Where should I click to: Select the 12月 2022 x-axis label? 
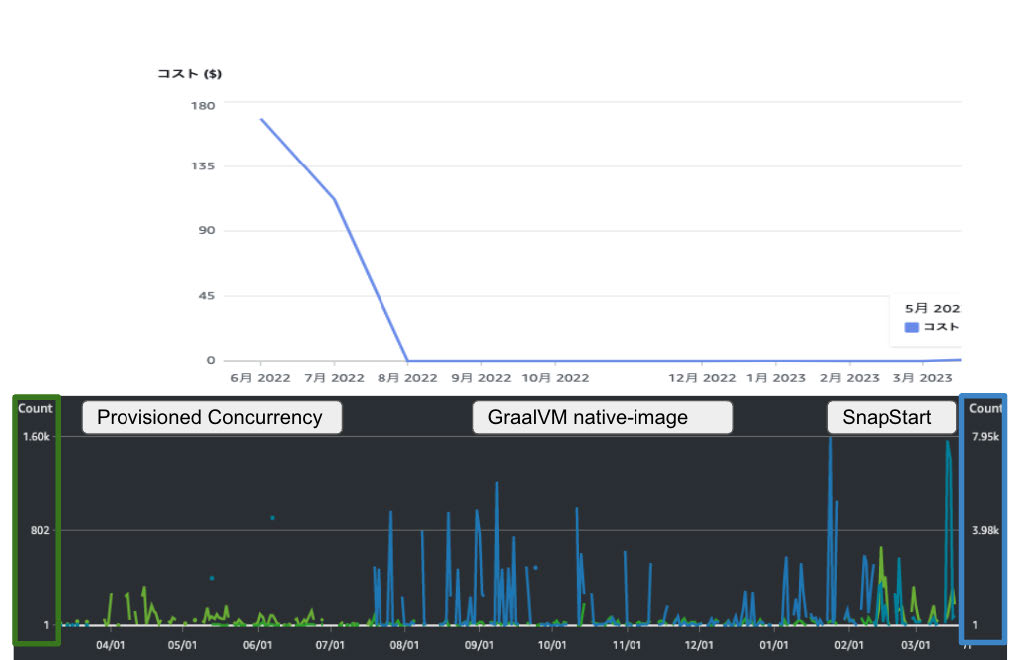click(x=702, y=378)
